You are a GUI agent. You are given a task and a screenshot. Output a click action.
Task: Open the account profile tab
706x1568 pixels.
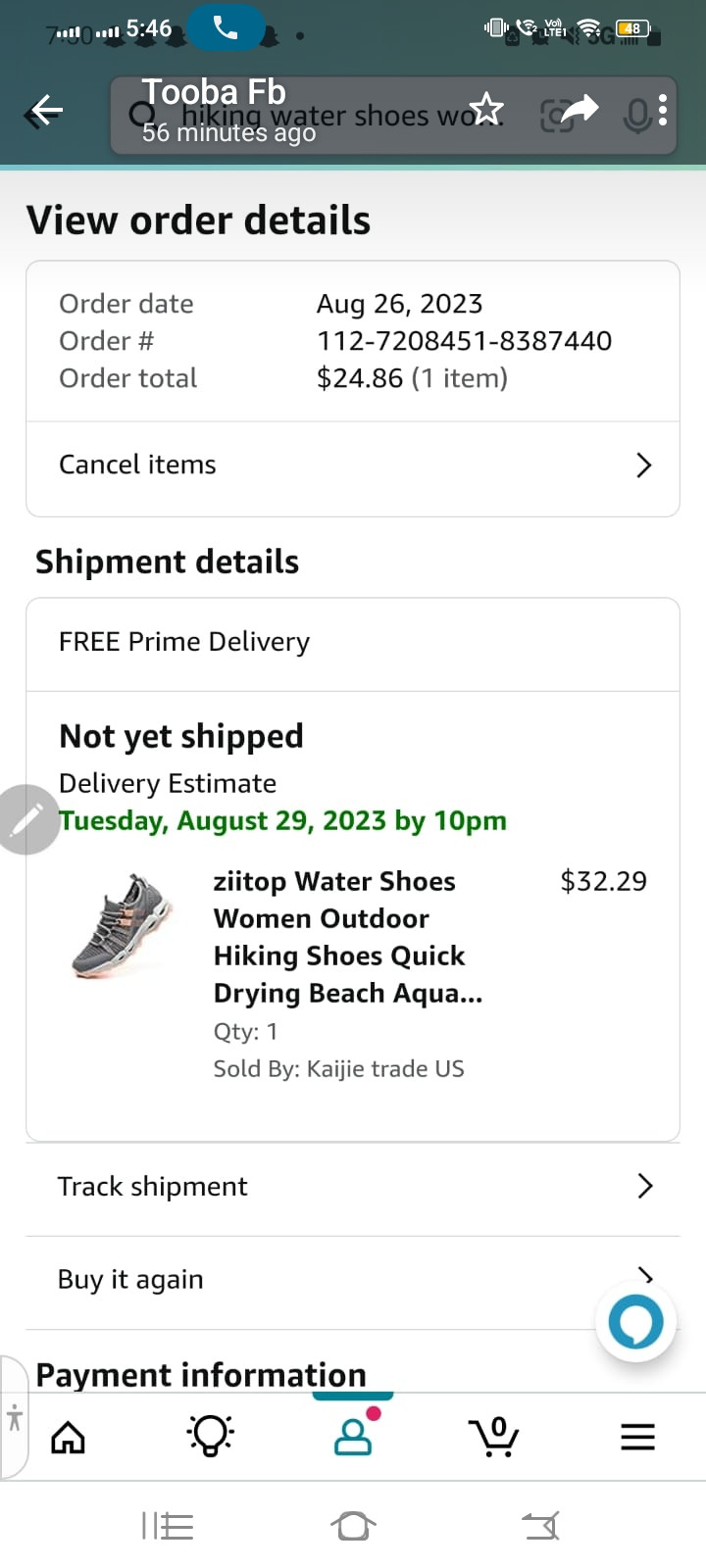pyautogui.click(x=353, y=1437)
